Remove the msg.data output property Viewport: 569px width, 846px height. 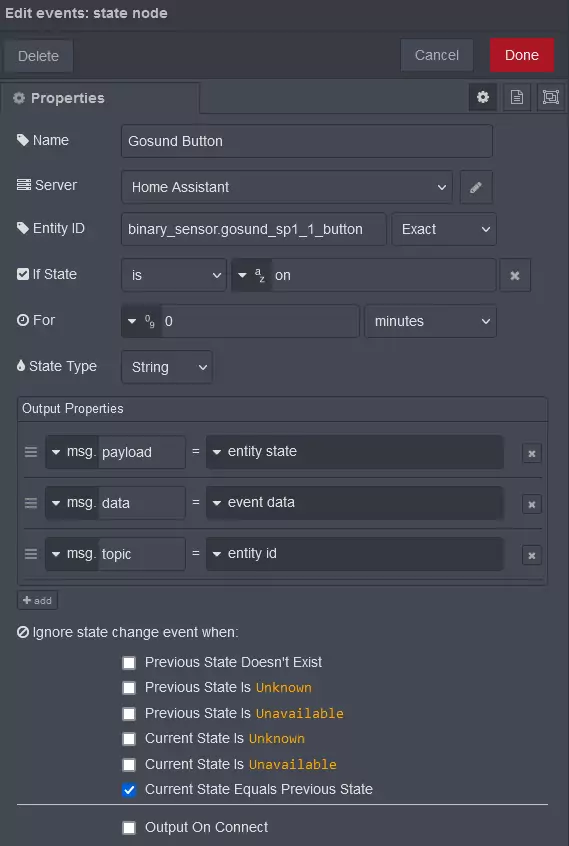(532, 504)
